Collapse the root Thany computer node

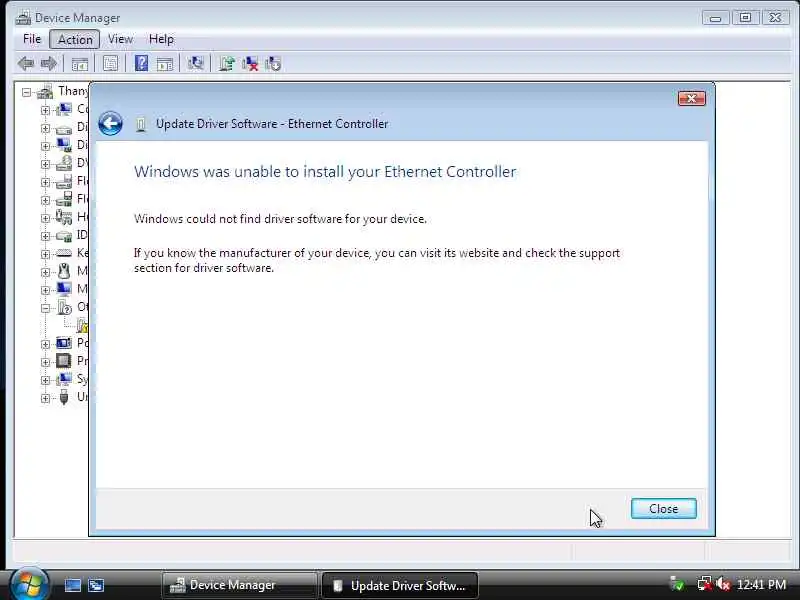coord(27,92)
